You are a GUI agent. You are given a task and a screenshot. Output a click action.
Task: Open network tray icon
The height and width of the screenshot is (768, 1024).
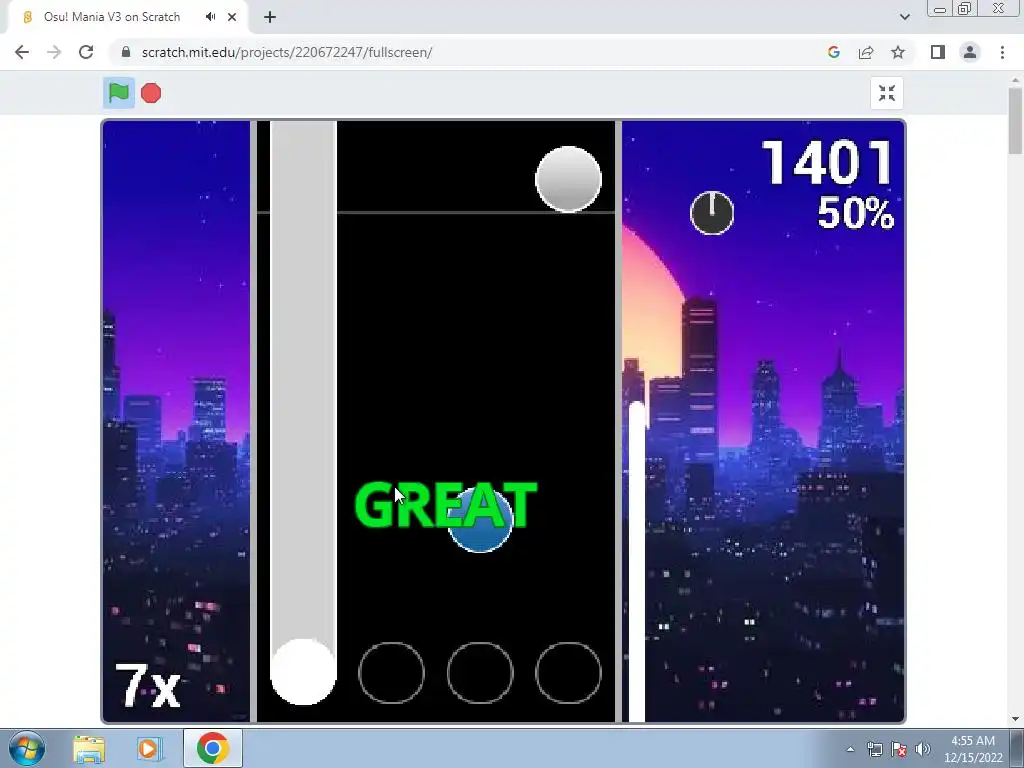(874, 749)
